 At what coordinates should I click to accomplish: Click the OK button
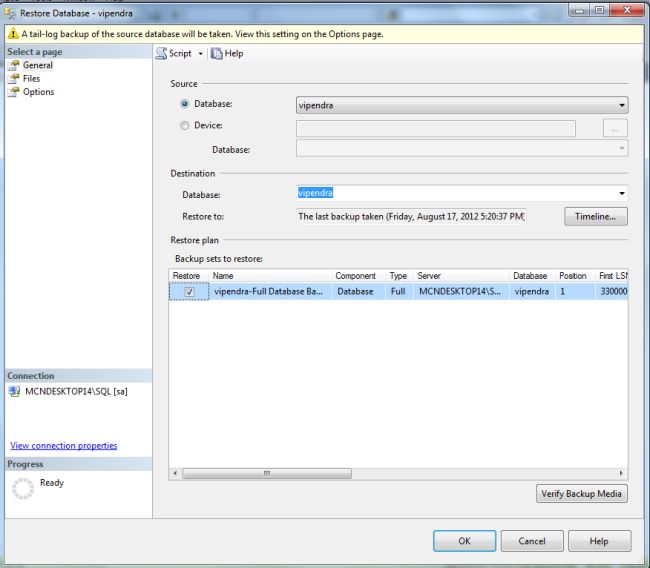464,541
